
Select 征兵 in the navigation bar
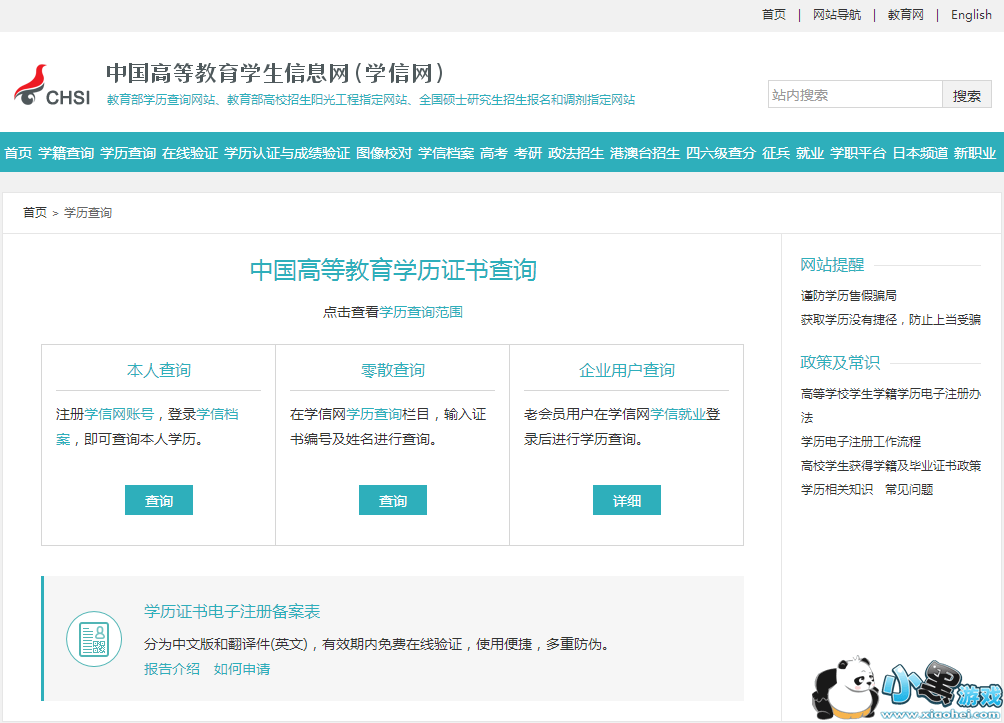coord(776,153)
